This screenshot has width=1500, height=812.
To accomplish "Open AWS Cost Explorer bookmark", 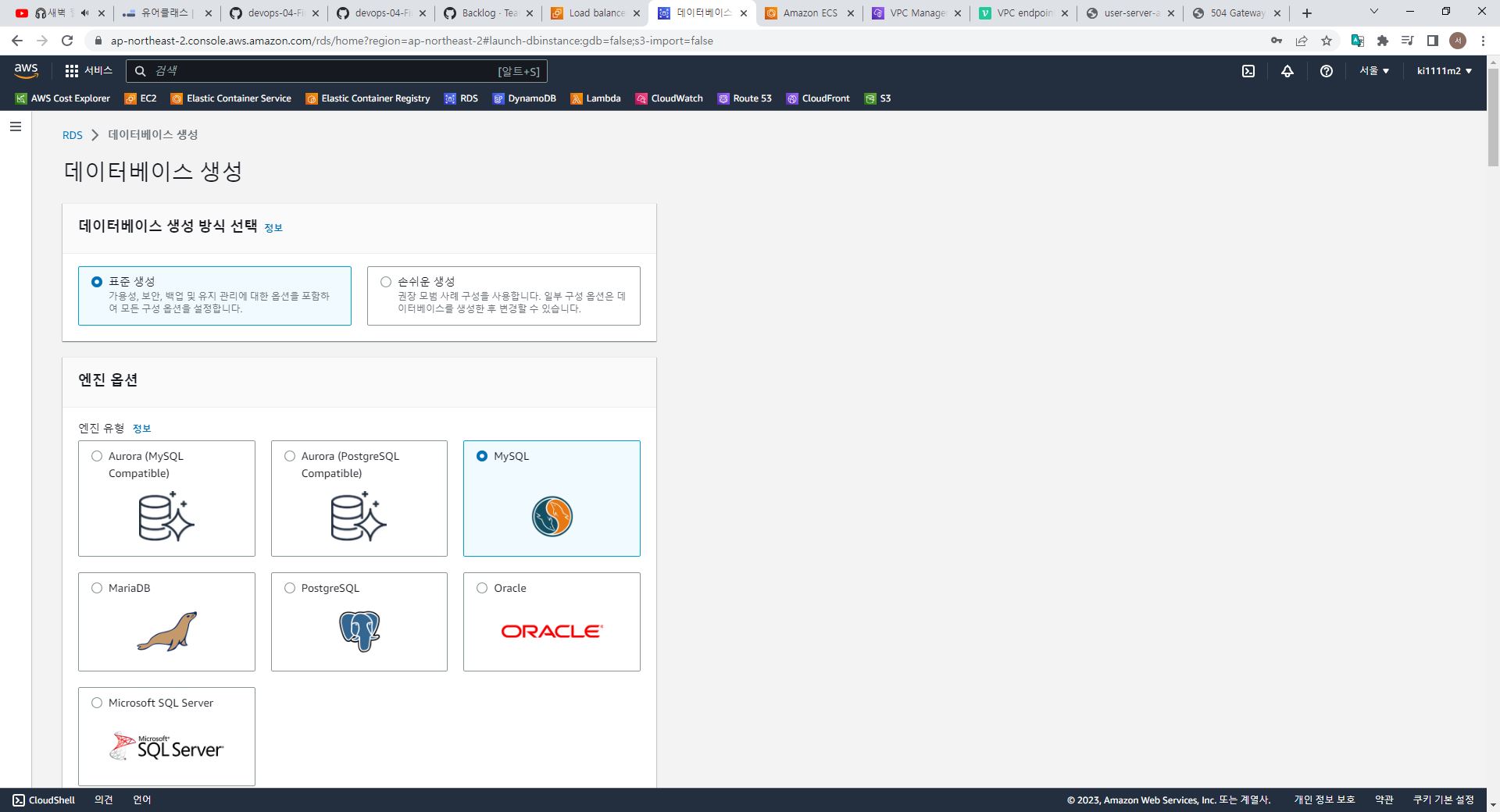I will (63, 98).
